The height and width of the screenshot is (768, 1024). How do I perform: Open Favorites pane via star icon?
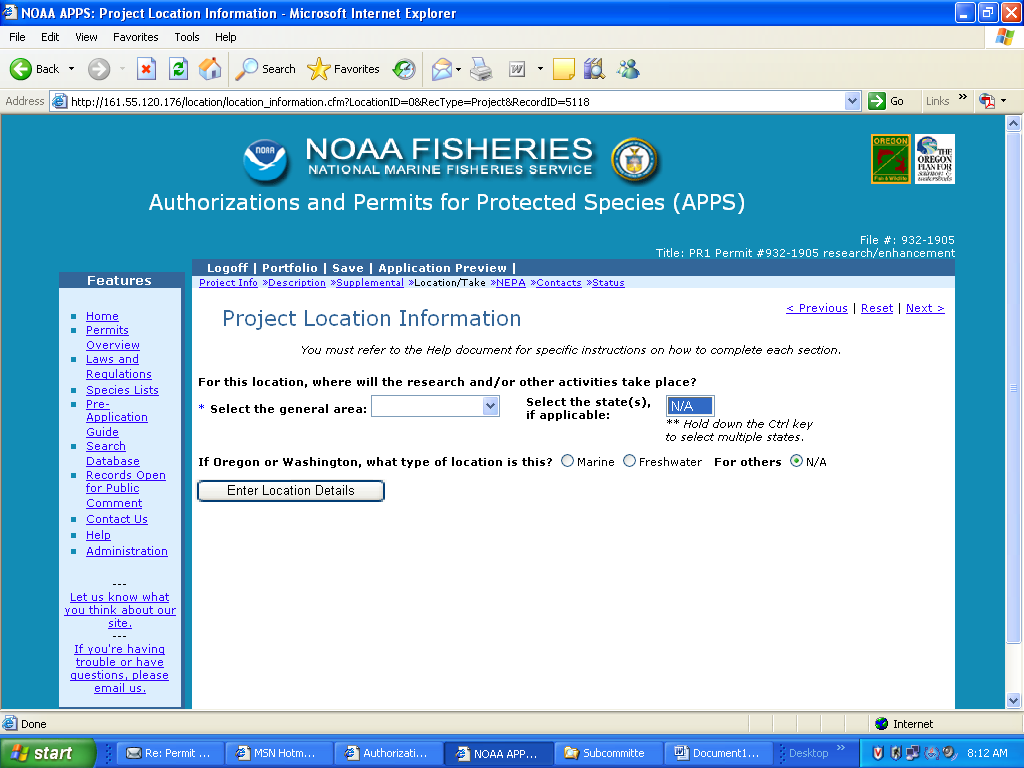319,69
